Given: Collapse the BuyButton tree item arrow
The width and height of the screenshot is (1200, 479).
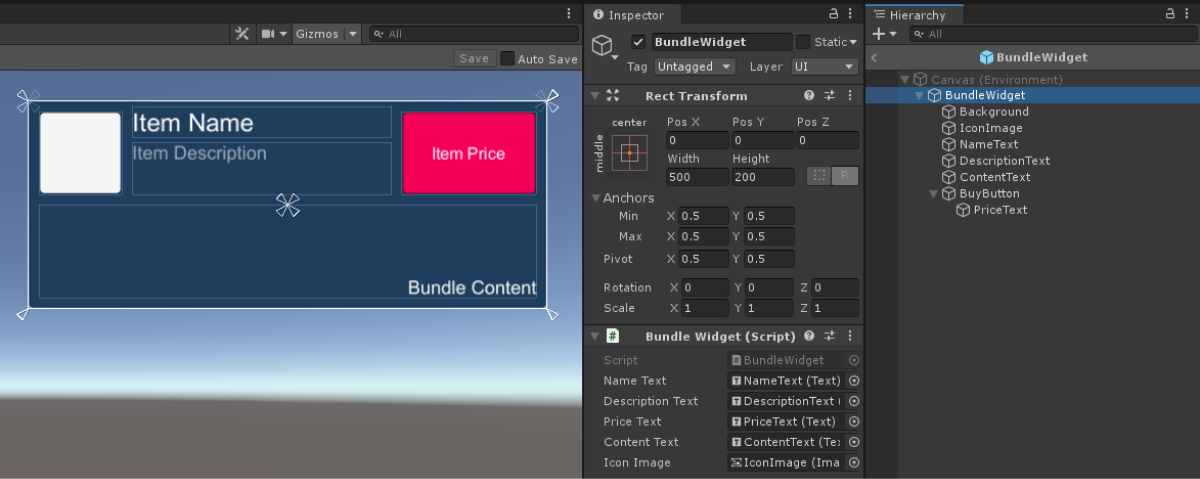Looking at the screenshot, I should point(936,194).
